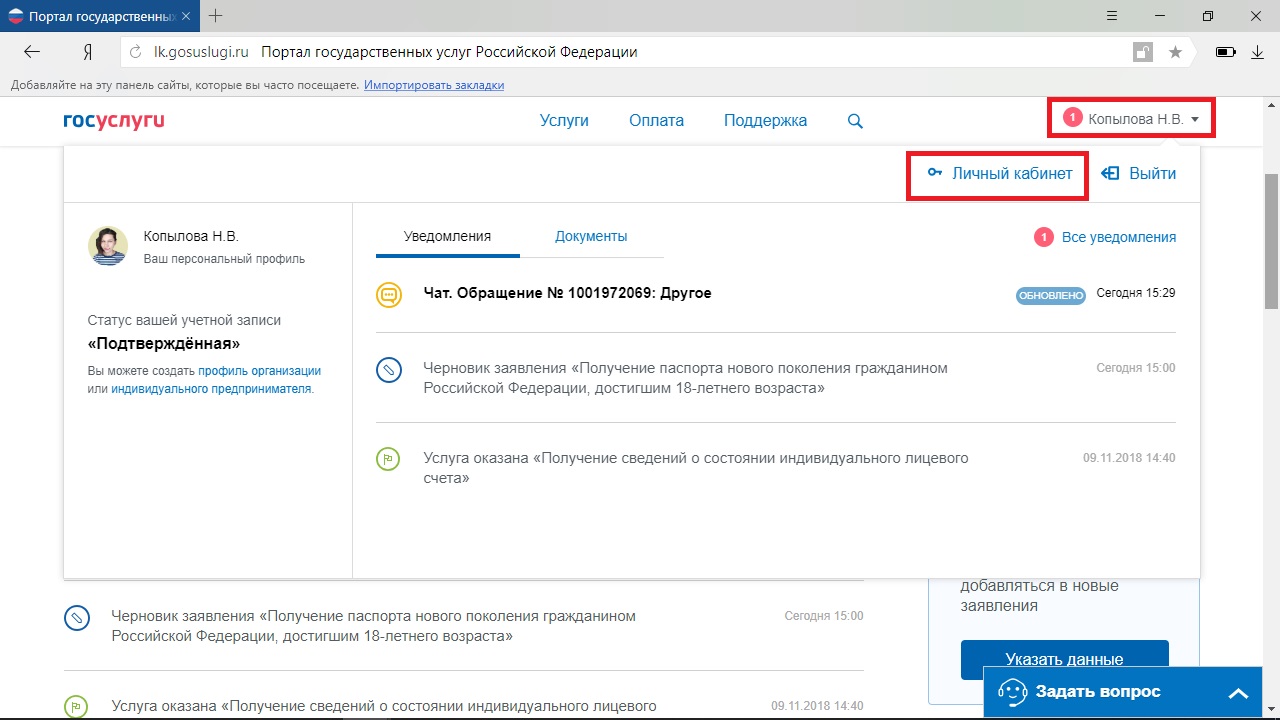
Task: Click the key icon next to Личный кабинет
Action: [935, 173]
